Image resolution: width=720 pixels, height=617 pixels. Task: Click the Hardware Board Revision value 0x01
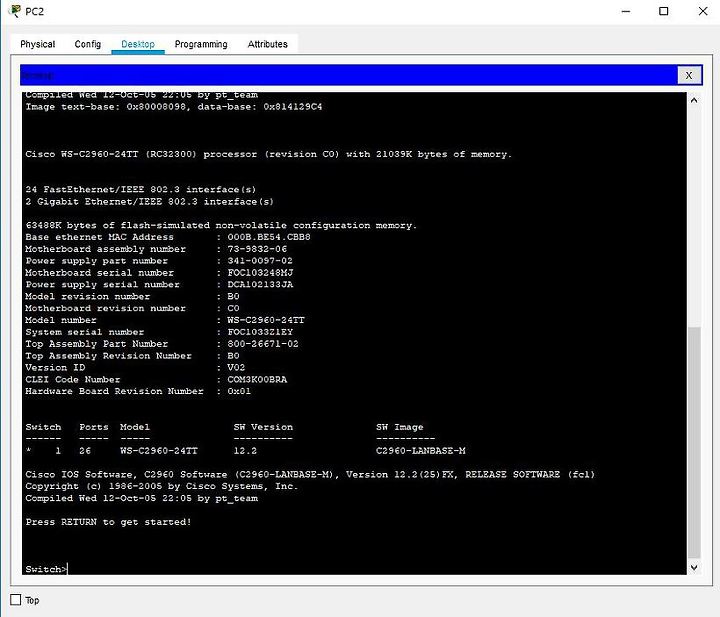pyautogui.click(x=239, y=391)
